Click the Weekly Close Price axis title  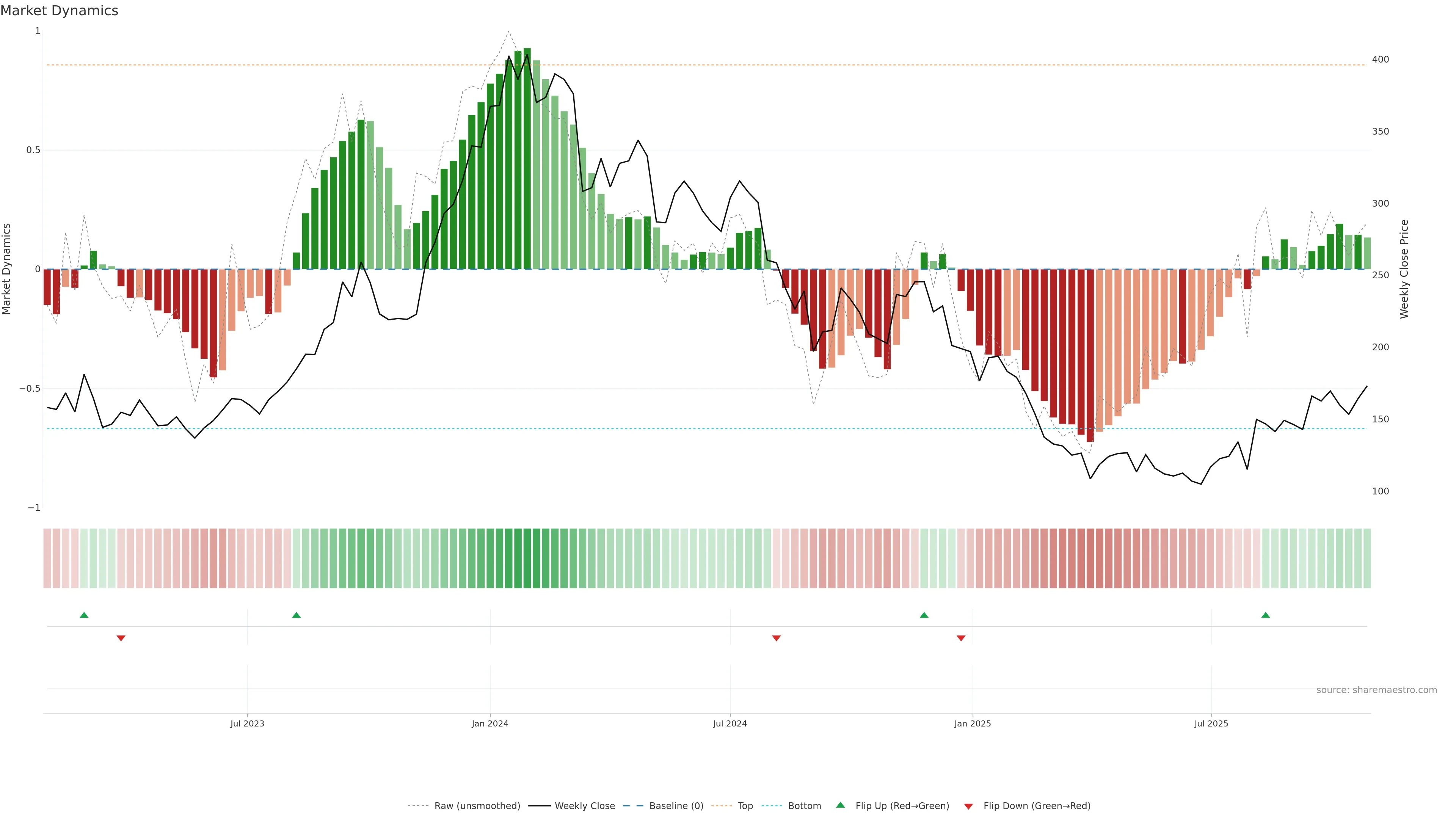[1404, 269]
